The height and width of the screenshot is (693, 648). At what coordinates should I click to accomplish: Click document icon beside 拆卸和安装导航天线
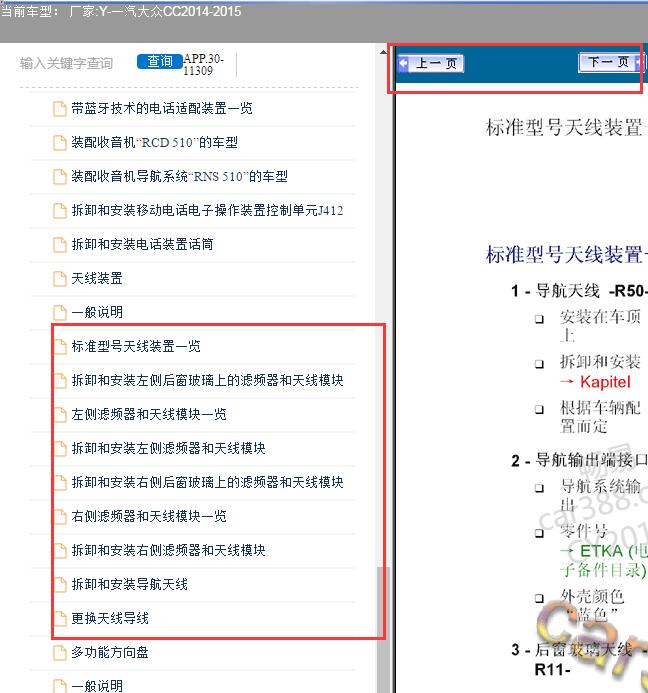tap(60, 585)
